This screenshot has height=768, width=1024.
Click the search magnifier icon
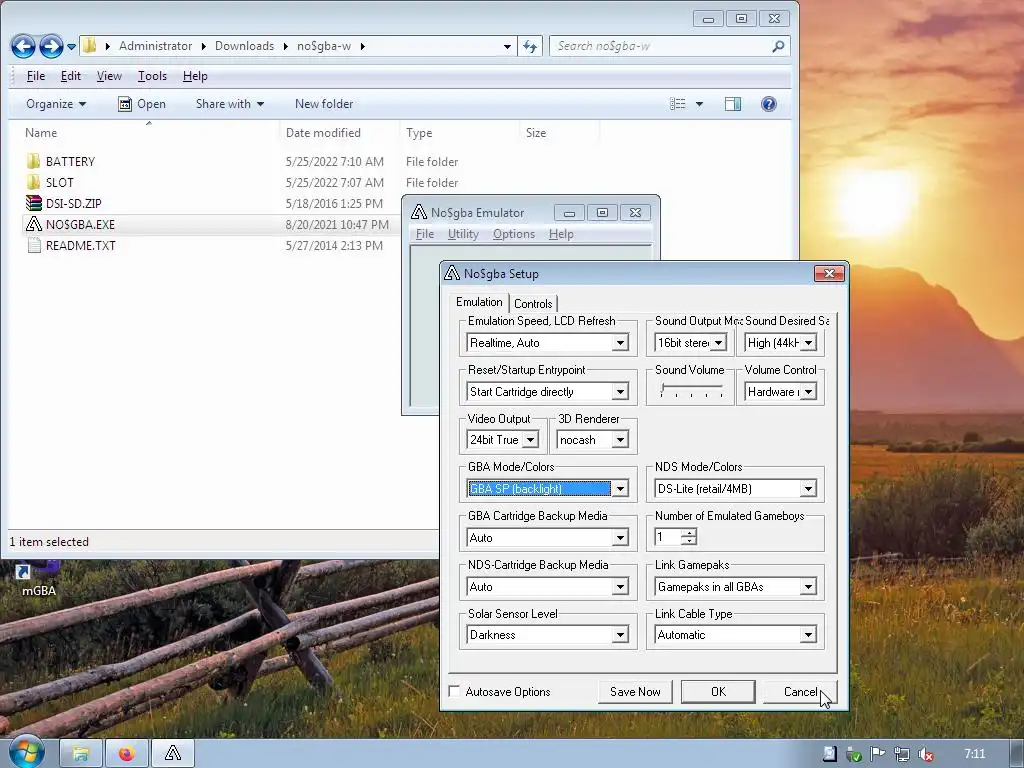click(778, 46)
